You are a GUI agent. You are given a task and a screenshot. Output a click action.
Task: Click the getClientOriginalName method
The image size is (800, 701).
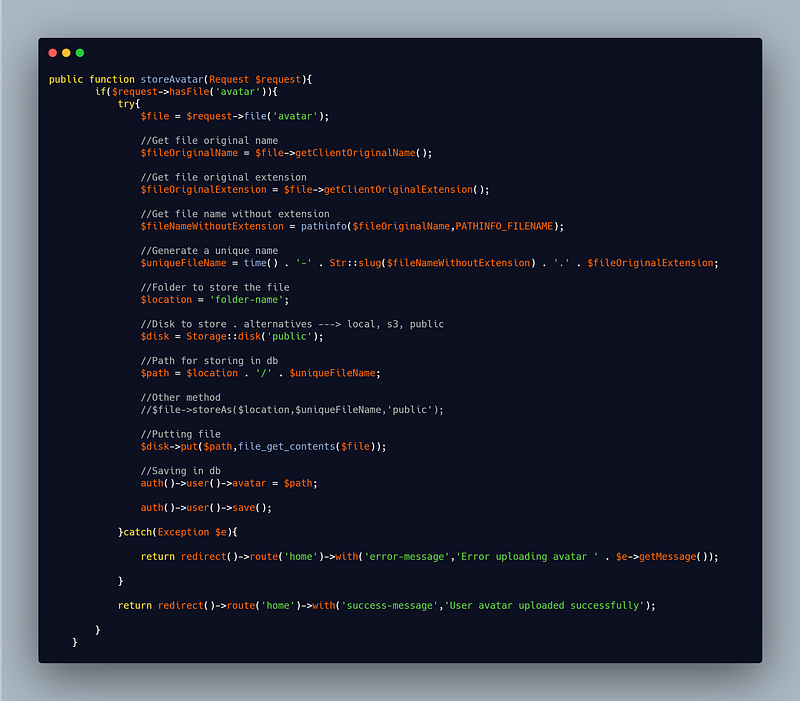click(355, 153)
